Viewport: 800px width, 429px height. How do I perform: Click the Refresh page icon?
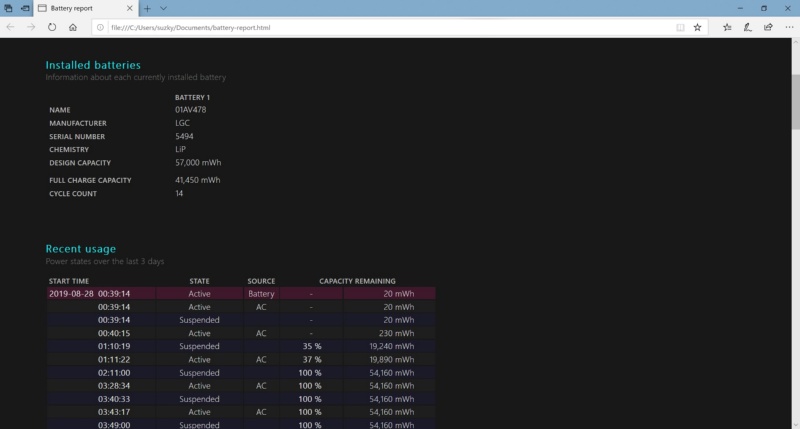(x=52, y=27)
